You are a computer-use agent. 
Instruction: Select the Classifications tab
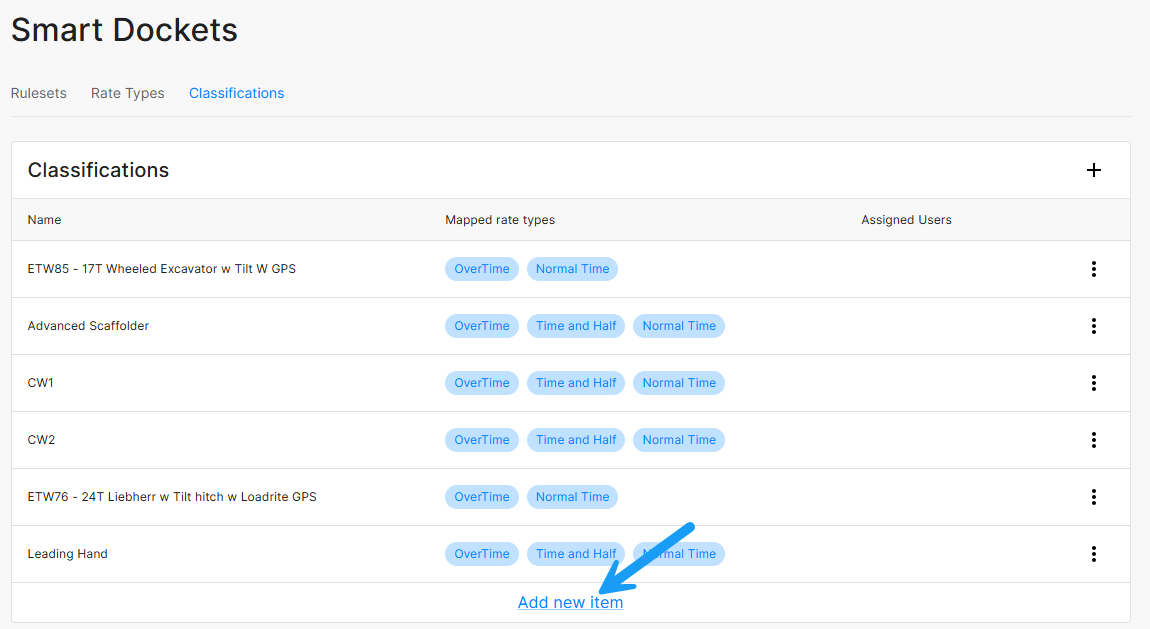click(237, 93)
